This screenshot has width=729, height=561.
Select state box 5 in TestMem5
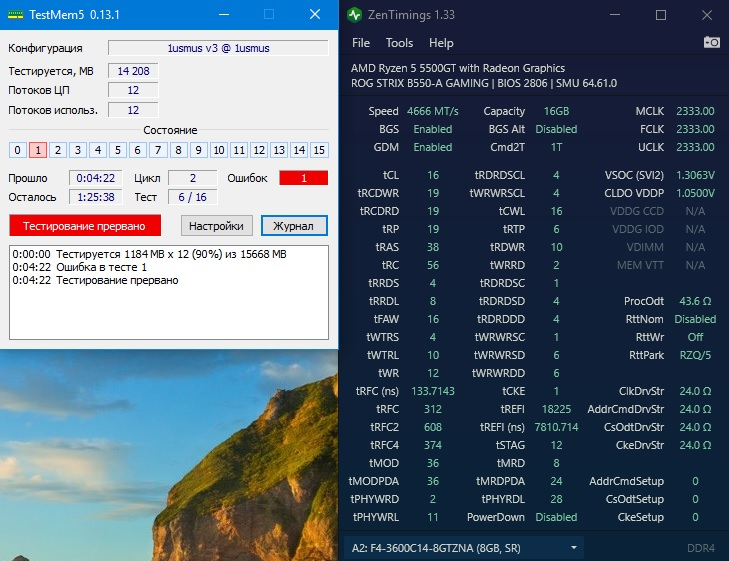click(118, 150)
